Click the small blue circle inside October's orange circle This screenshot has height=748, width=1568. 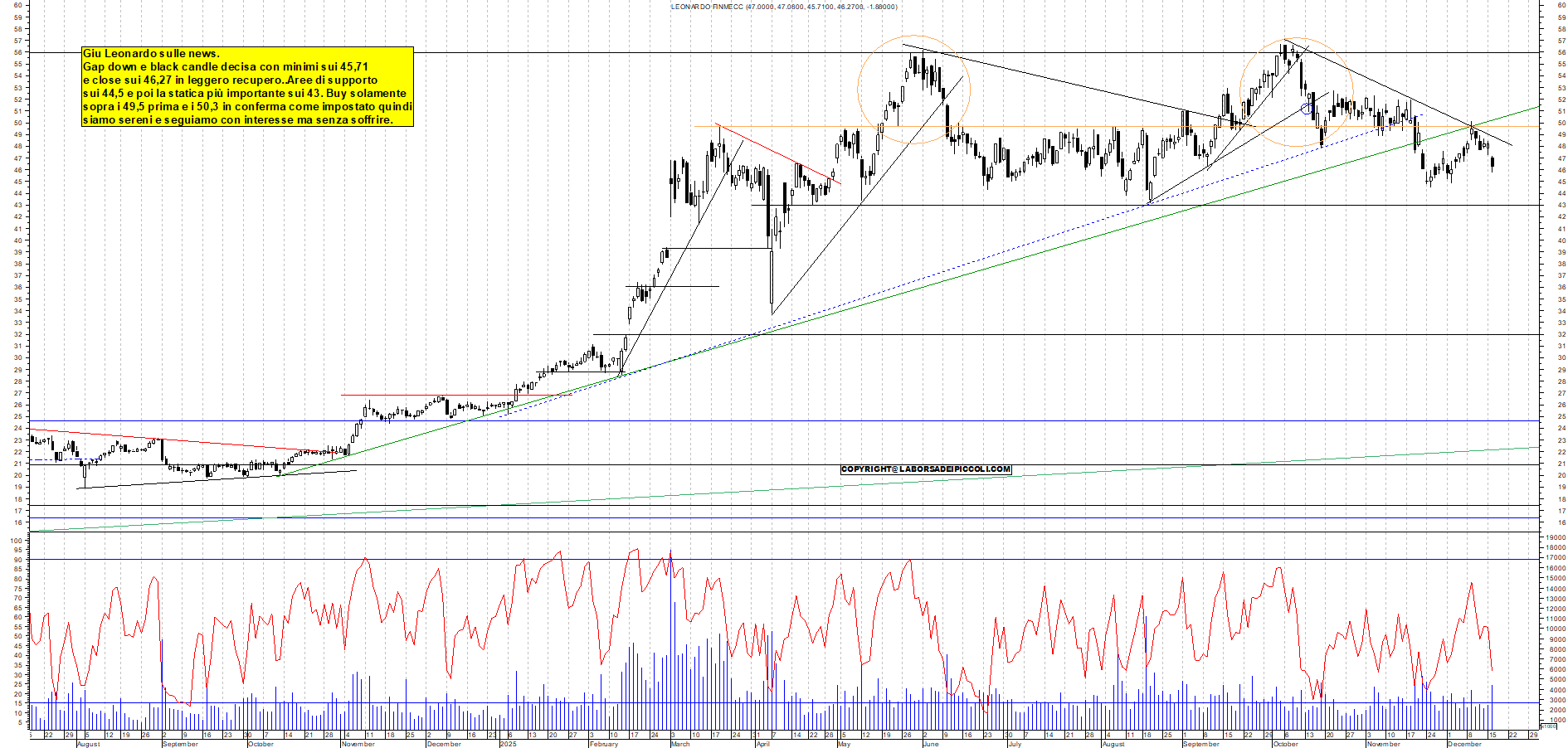[x=1307, y=109]
